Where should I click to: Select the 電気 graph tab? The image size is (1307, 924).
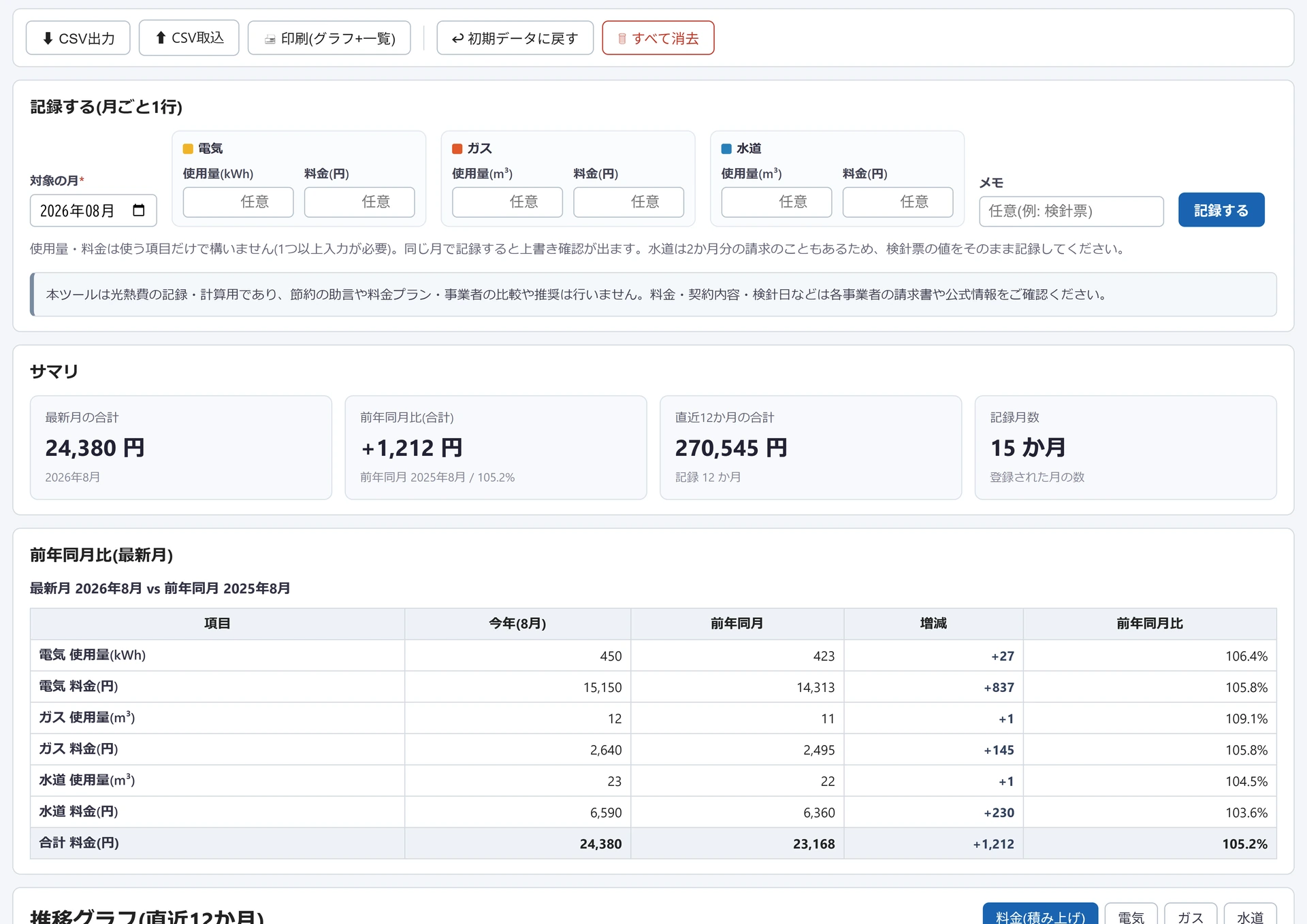click(x=1131, y=914)
